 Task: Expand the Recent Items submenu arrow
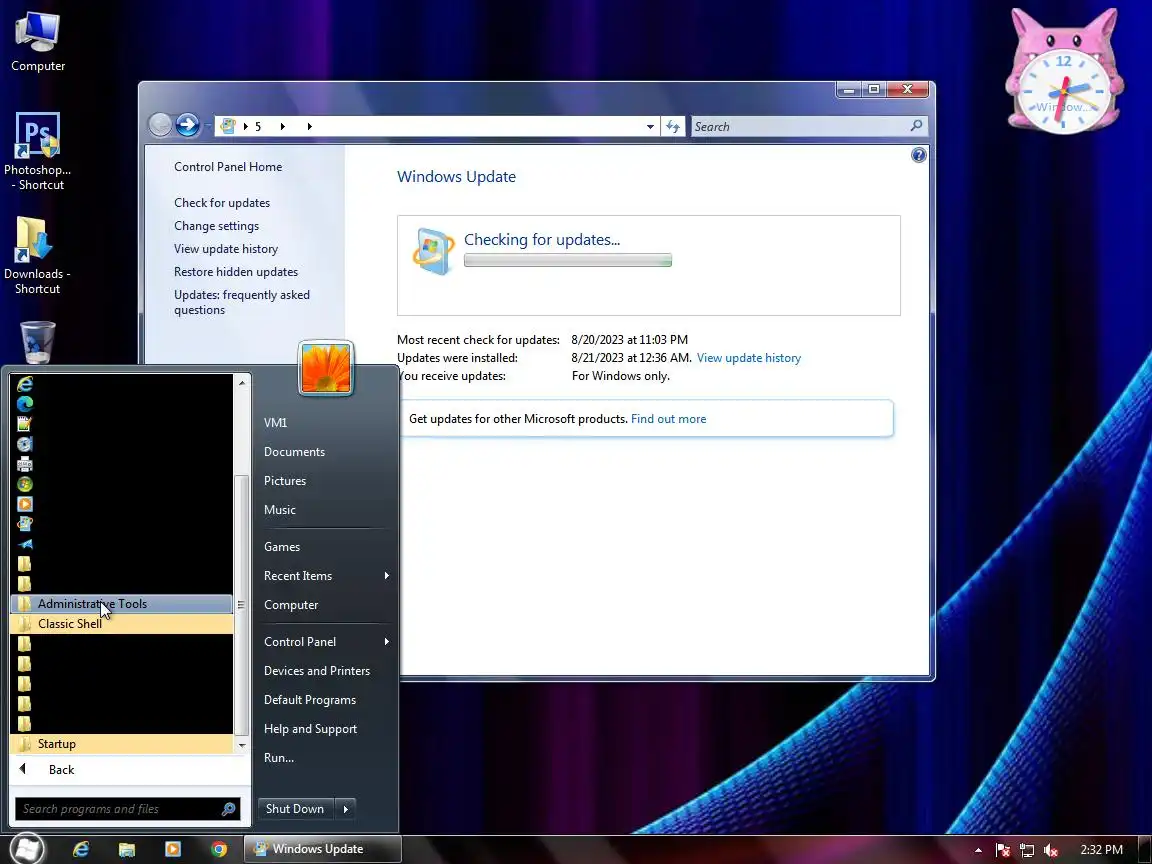coord(386,575)
